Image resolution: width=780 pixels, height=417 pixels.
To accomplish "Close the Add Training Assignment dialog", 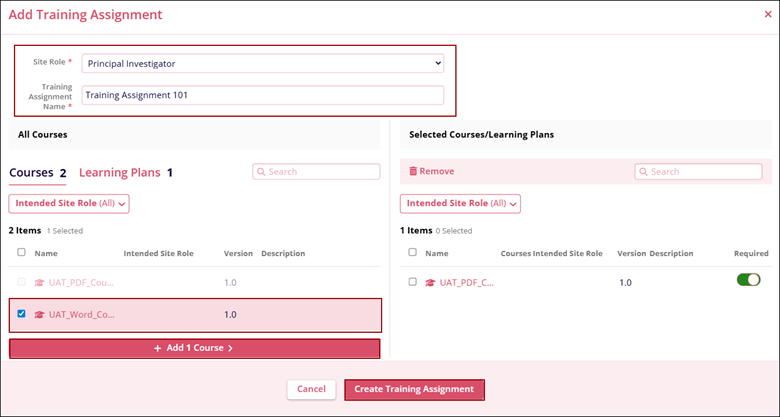I will [x=768, y=15].
